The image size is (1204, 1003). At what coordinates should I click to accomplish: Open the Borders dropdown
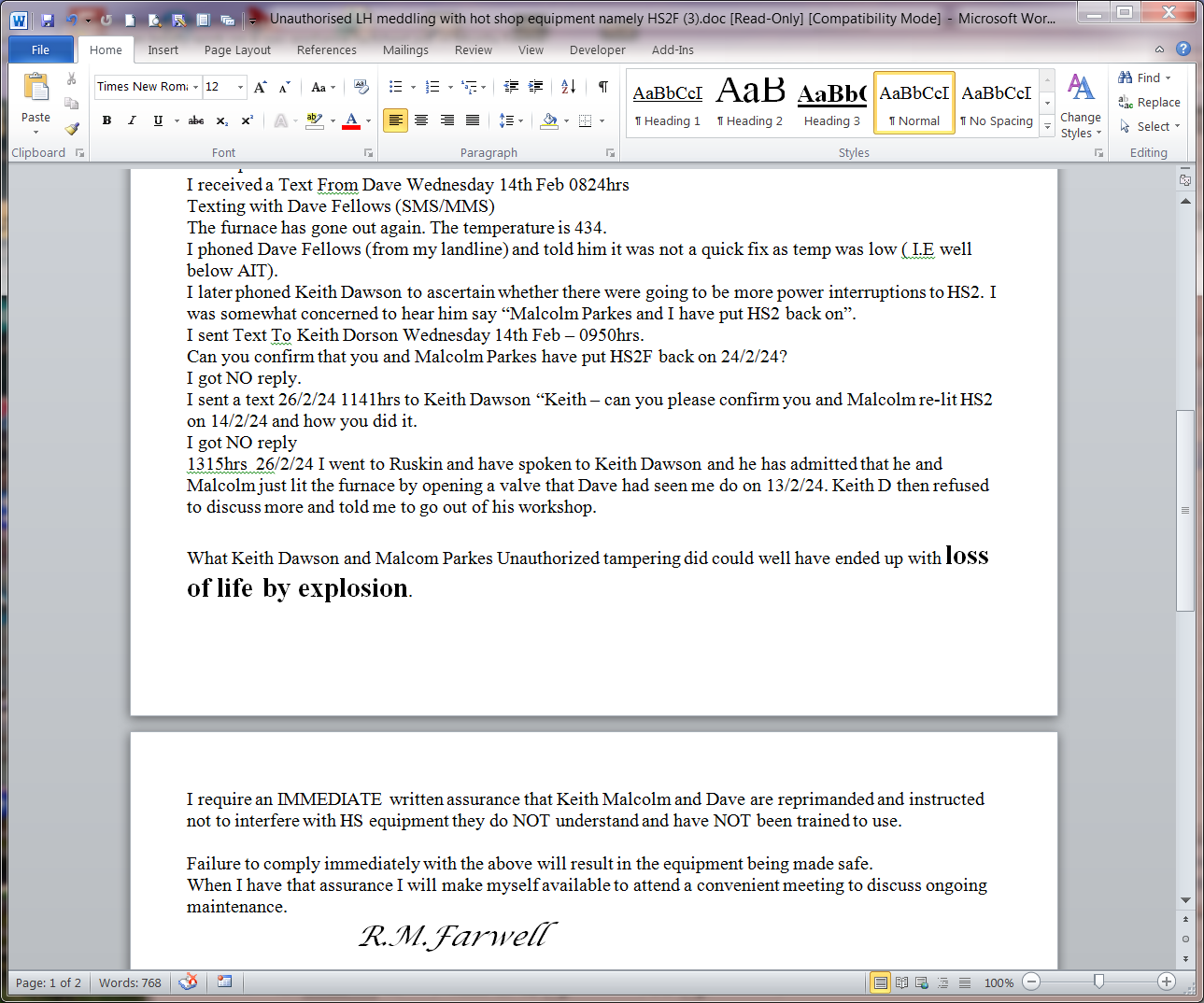pyautogui.click(x=602, y=120)
